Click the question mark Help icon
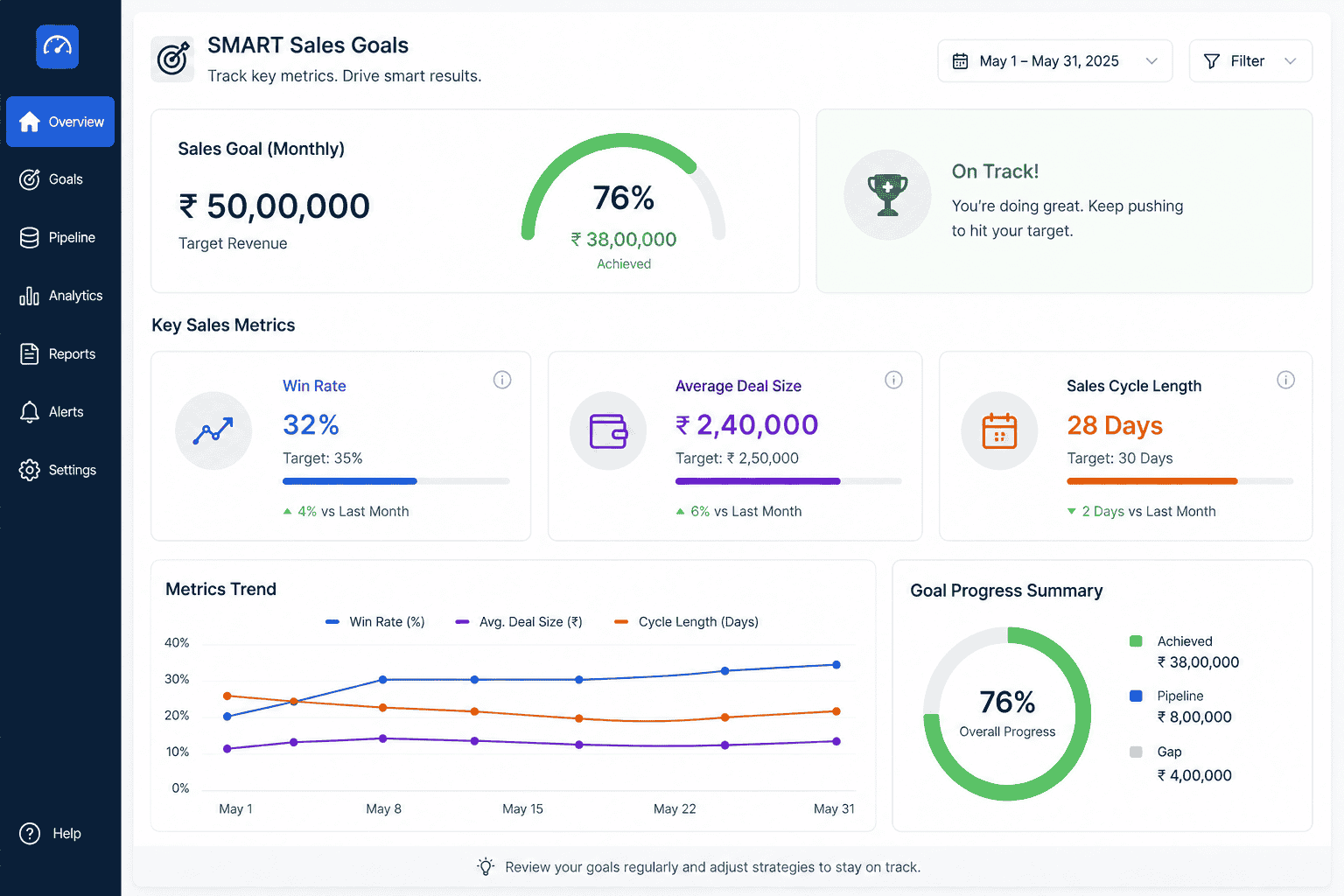Image resolution: width=1344 pixels, height=896 pixels. [30, 834]
